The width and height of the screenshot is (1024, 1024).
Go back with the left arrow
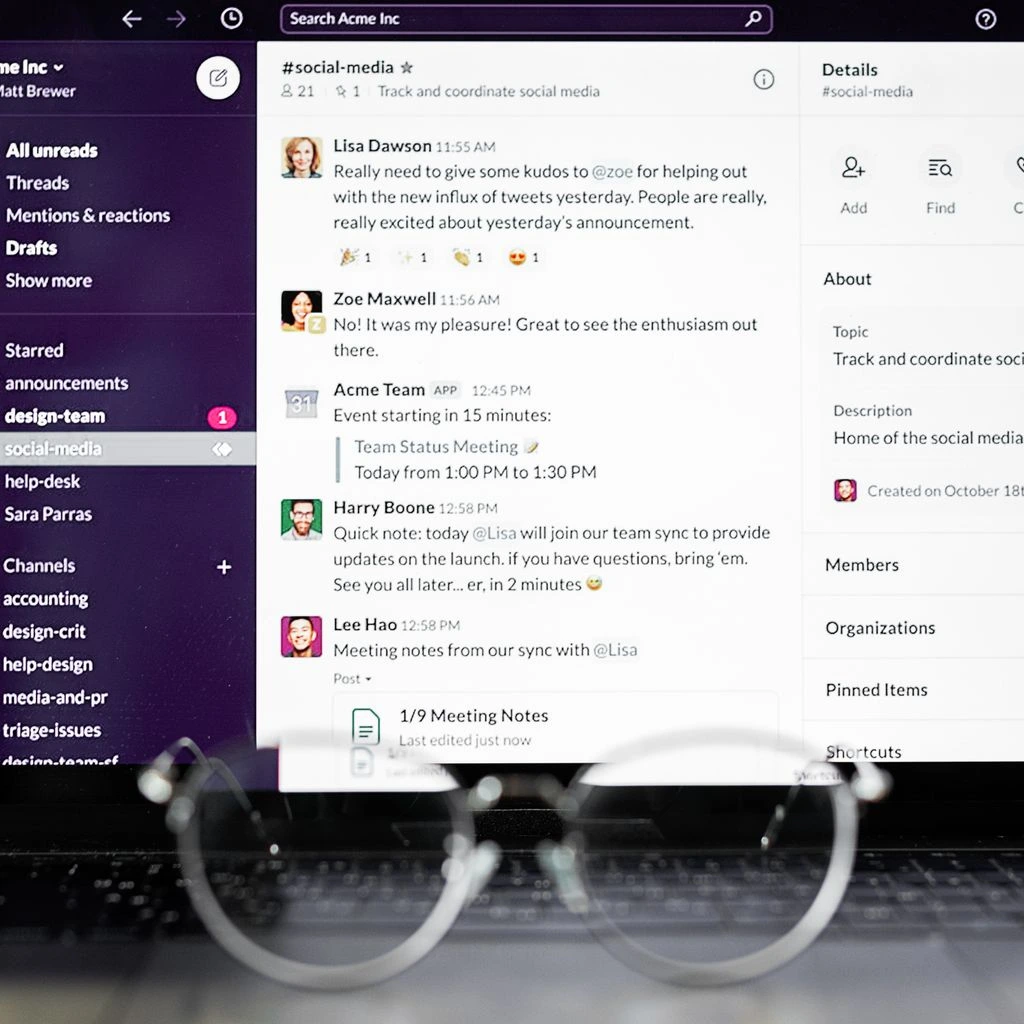click(x=132, y=19)
